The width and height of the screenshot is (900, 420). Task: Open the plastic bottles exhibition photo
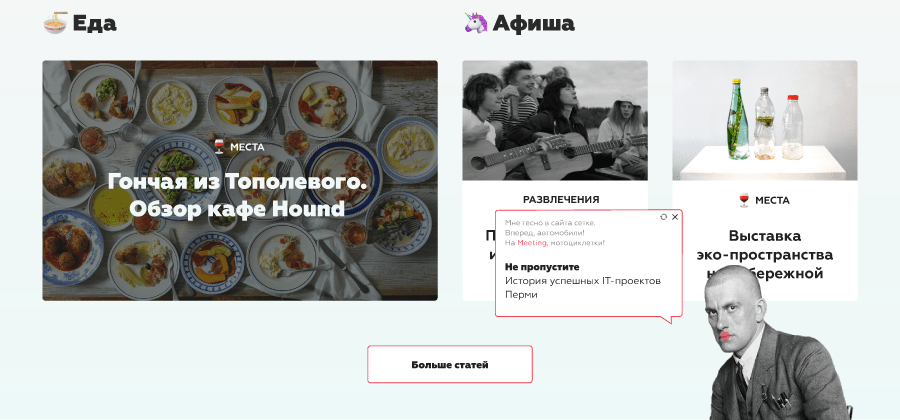point(765,120)
